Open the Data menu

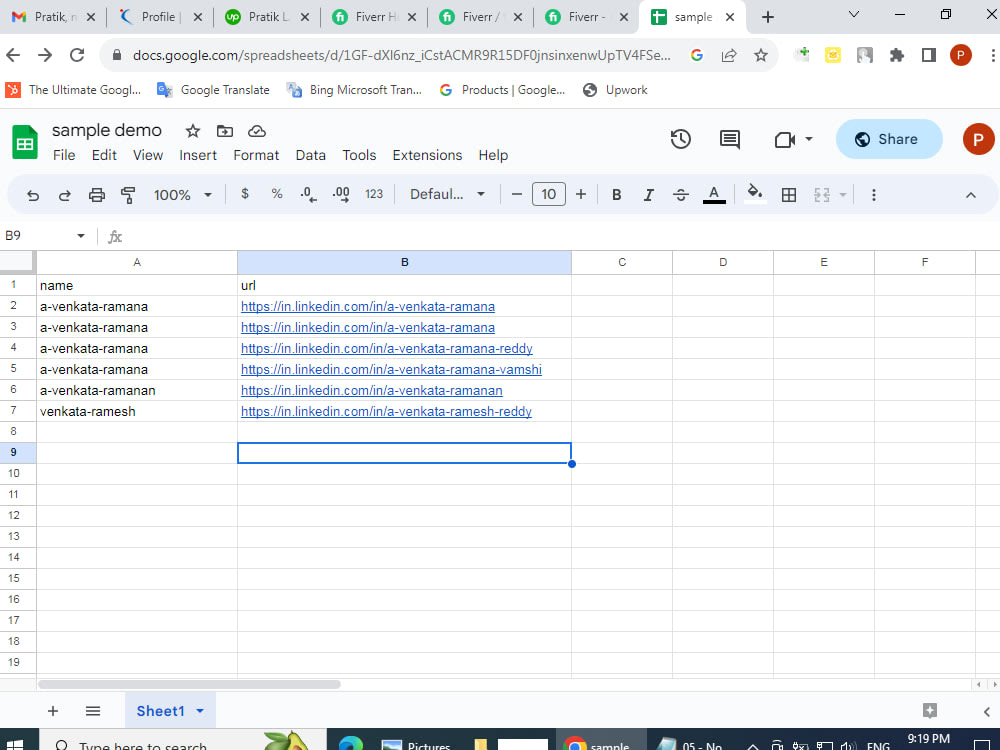[x=311, y=155]
